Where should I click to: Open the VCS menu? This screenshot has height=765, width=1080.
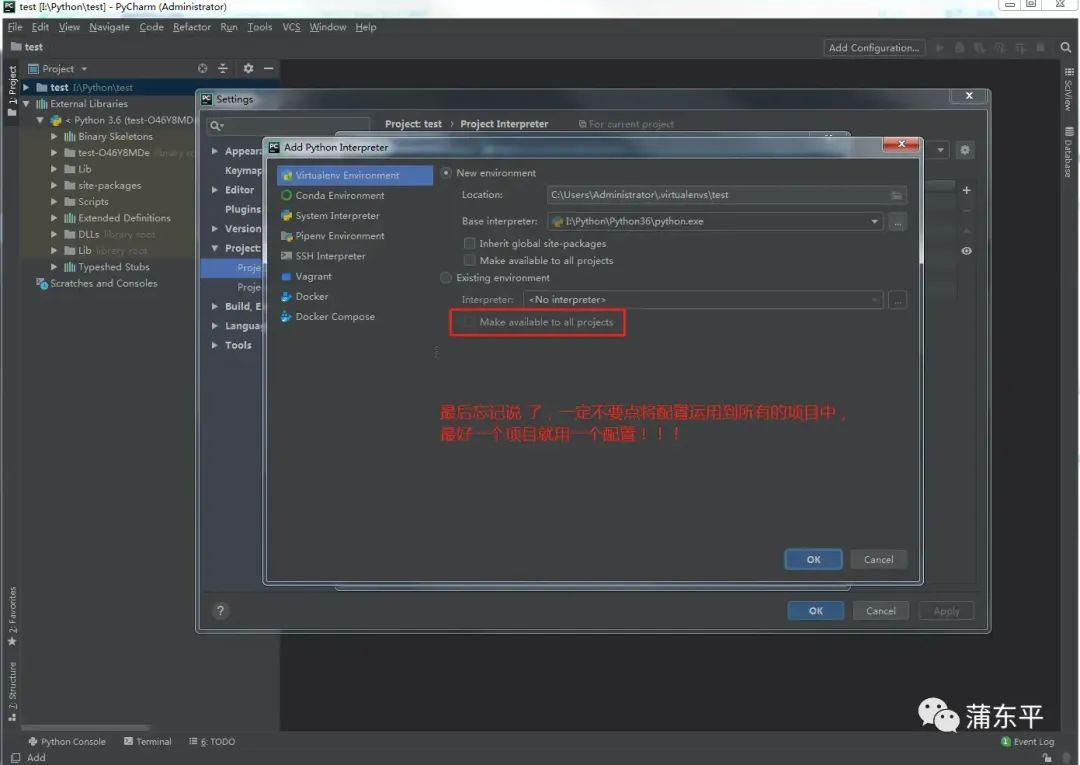click(x=291, y=27)
